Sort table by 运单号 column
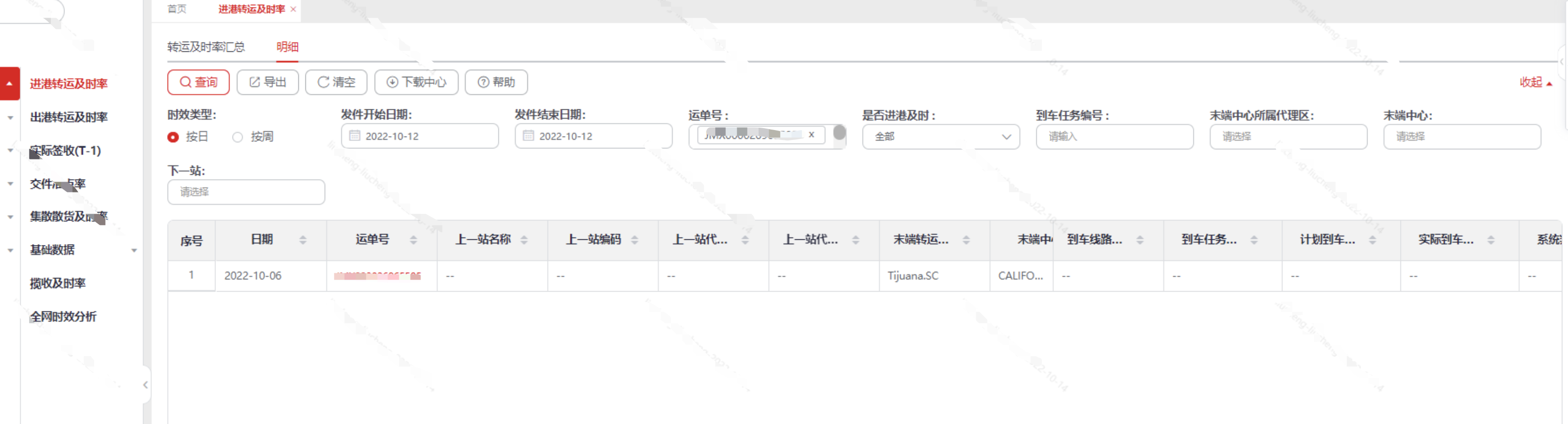 tap(413, 240)
